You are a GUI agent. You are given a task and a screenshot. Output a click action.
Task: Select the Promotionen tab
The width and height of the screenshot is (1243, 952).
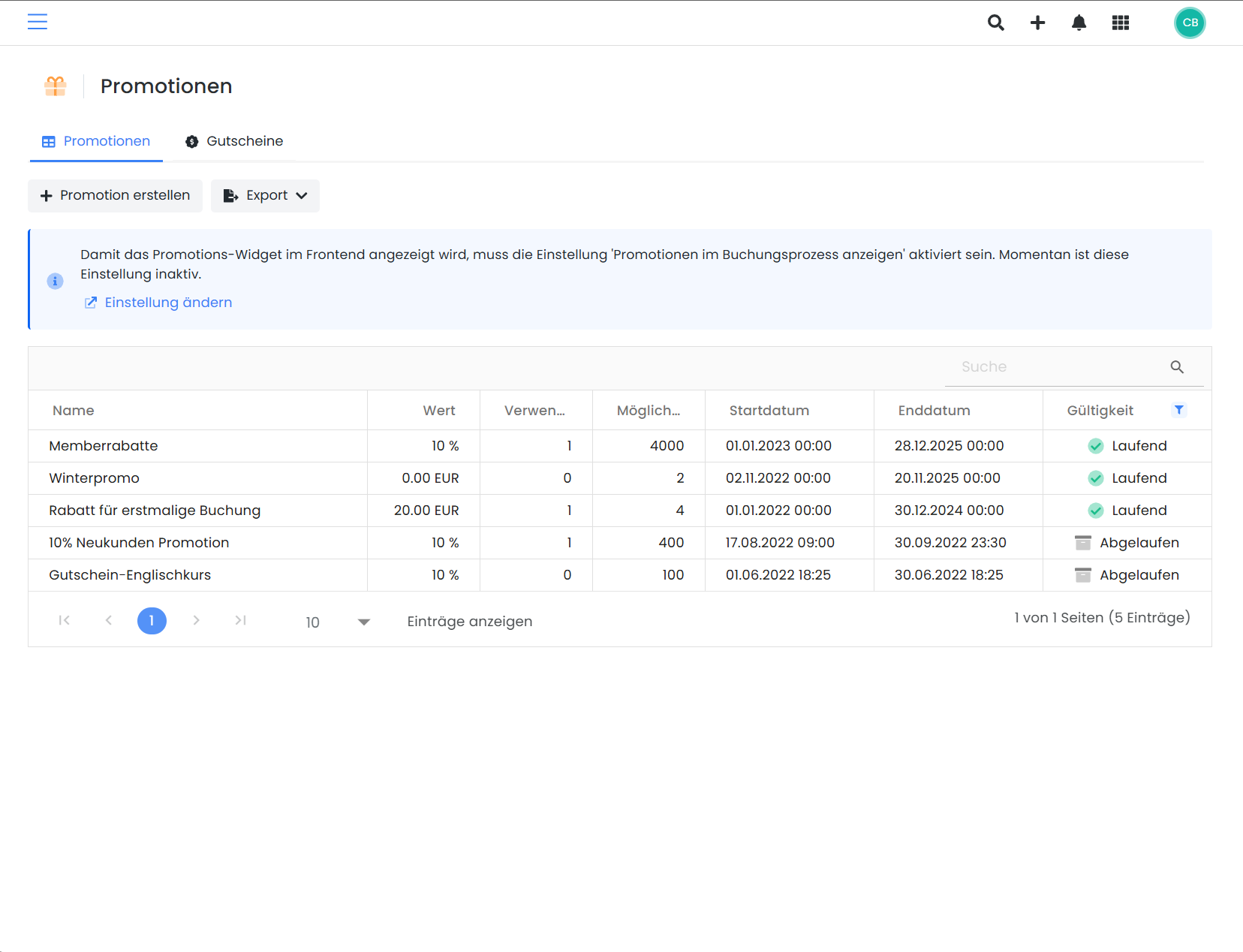[x=96, y=141]
